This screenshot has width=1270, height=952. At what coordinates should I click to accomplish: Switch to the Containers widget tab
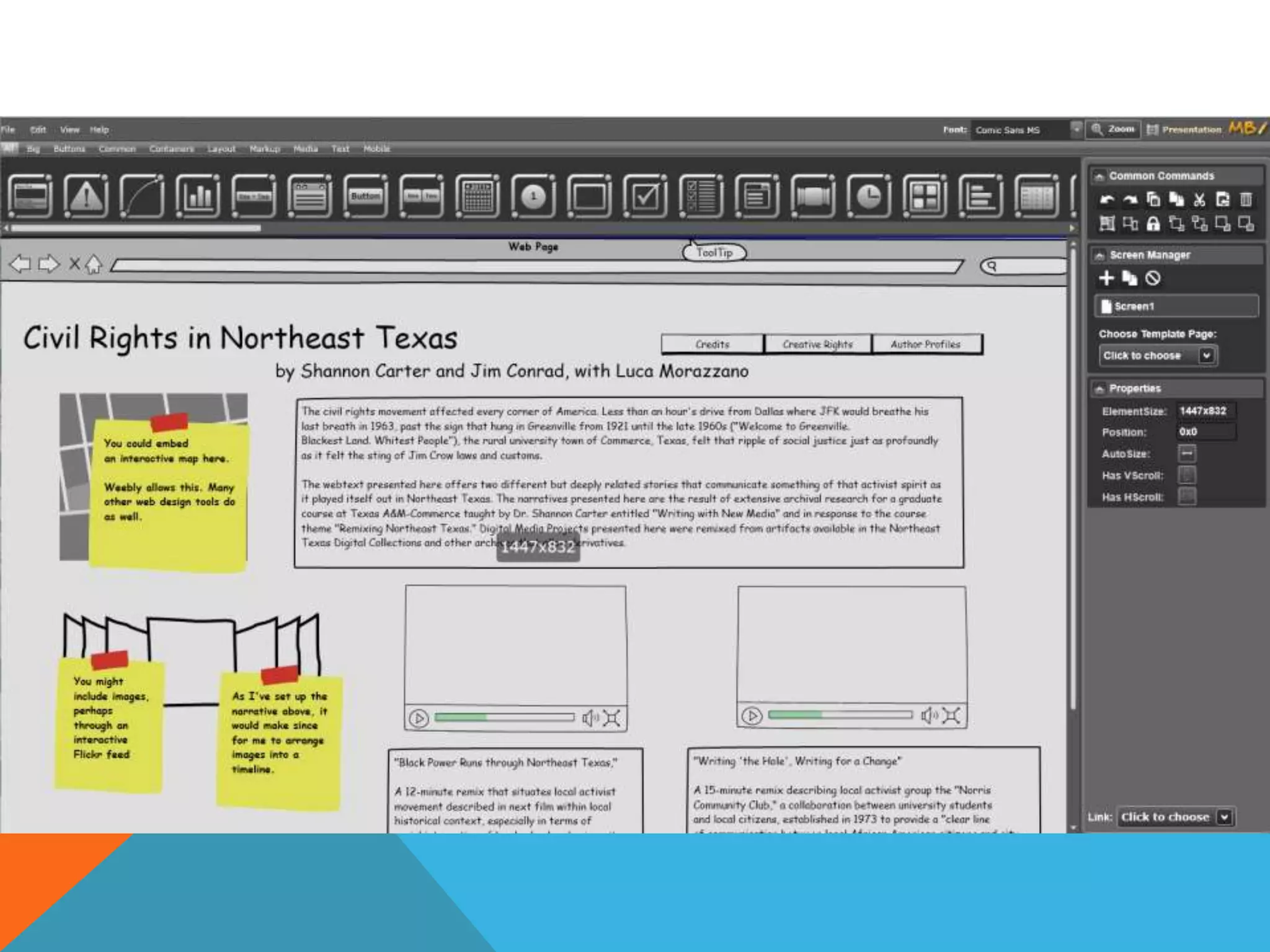pyautogui.click(x=171, y=149)
